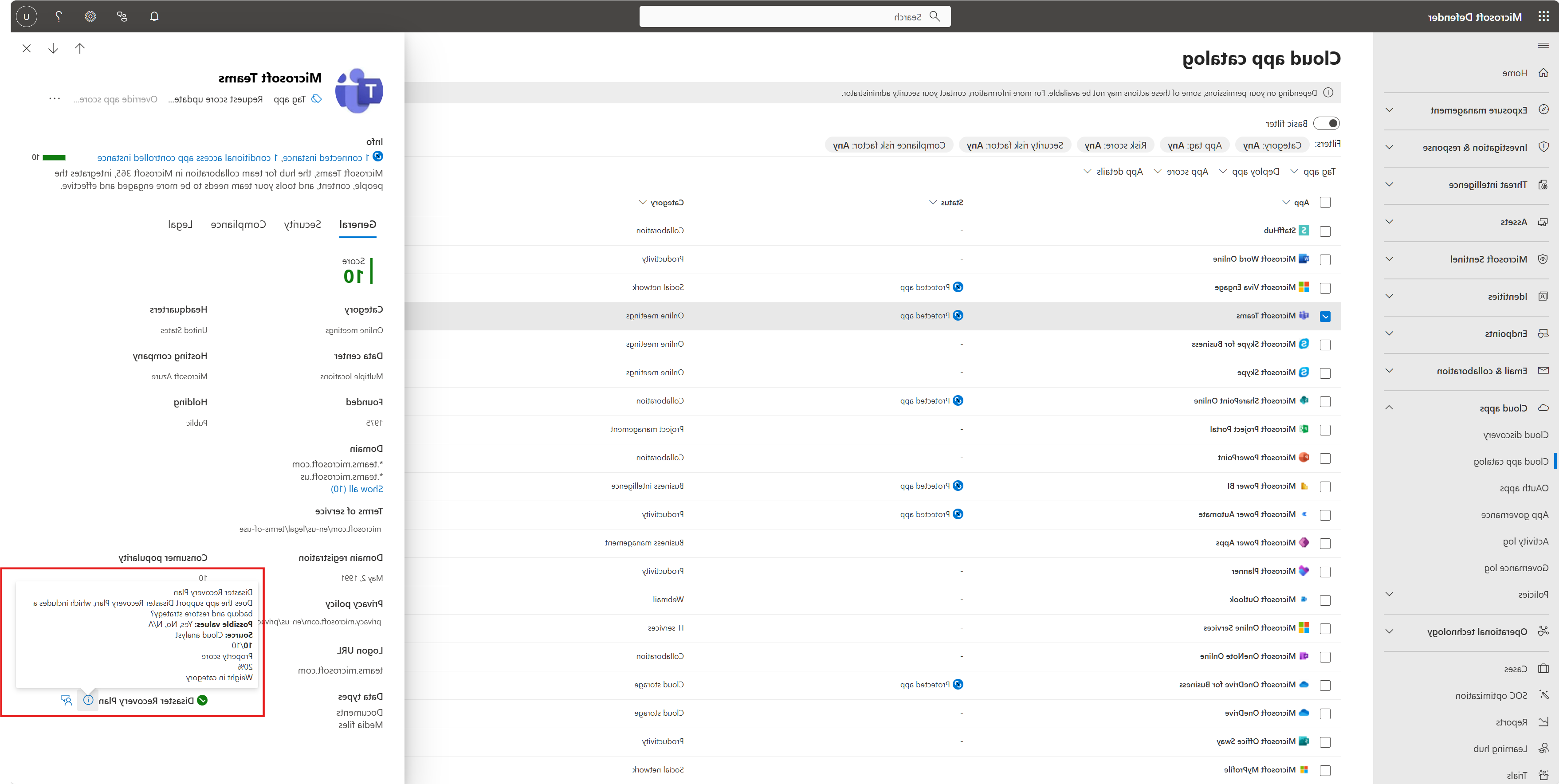Uncheck the Microsoft Teams row checkbox

tap(1325, 316)
